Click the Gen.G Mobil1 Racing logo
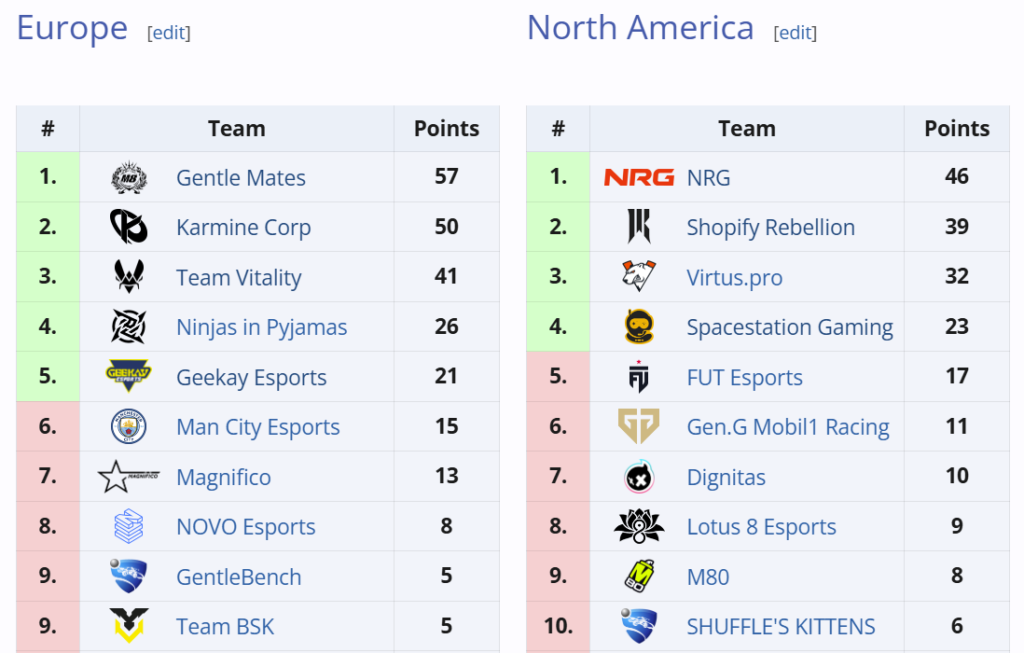 click(x=640, y=426)
